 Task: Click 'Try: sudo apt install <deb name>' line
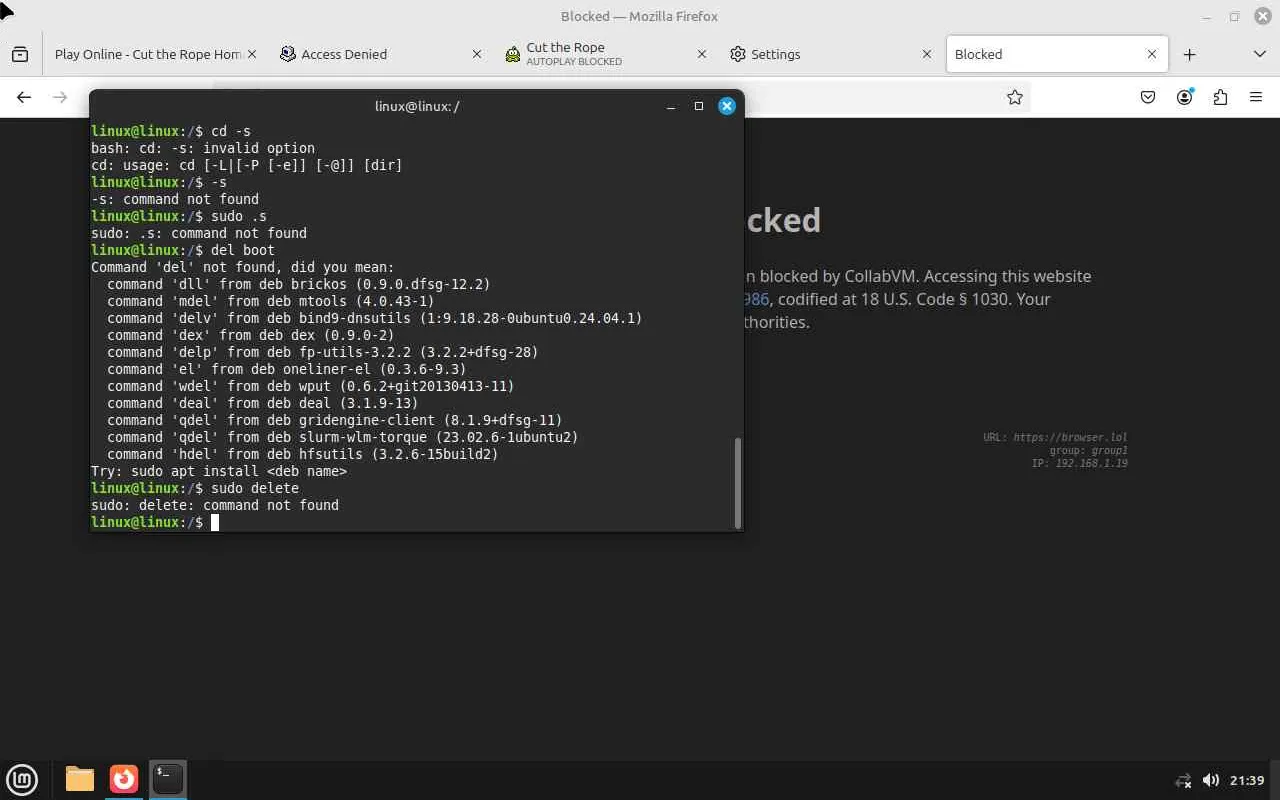pyautogui.click(x=219, y=471)
